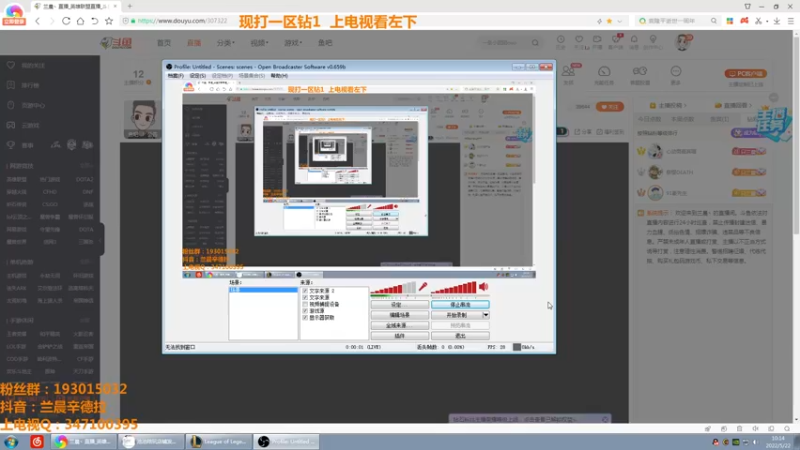800x450 pixels.
Task: Expand the 视频 dropdown in Douyu navigation
Action: tap(259, 43)
